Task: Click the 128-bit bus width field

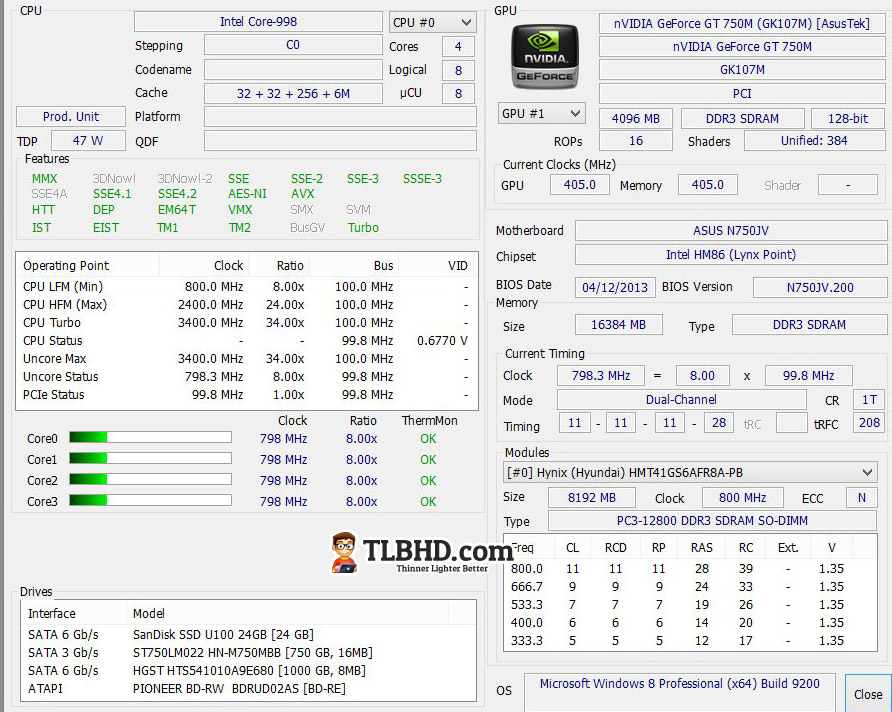Action: tap(848, 118)
